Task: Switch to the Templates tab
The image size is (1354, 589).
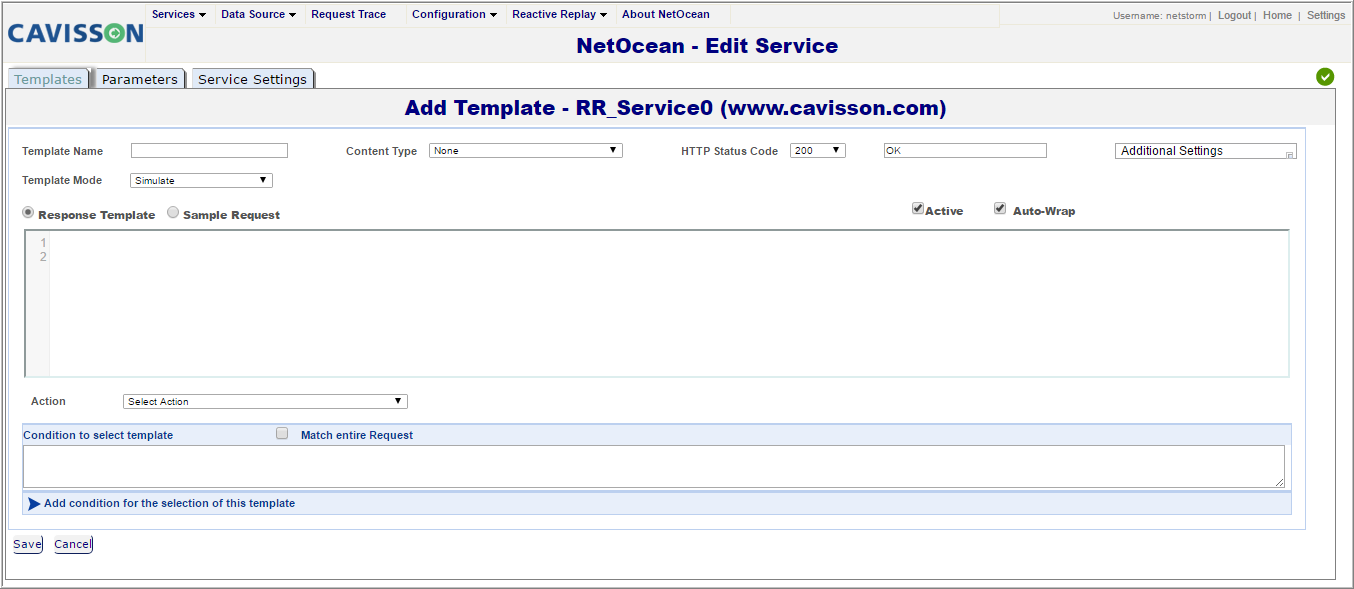Action: (x=48, y=79)
